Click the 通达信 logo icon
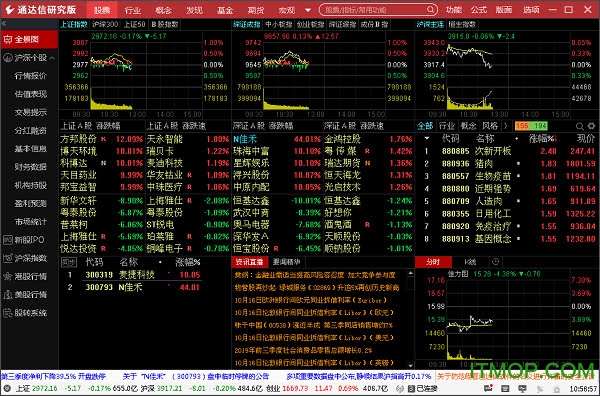 point(9,10)
